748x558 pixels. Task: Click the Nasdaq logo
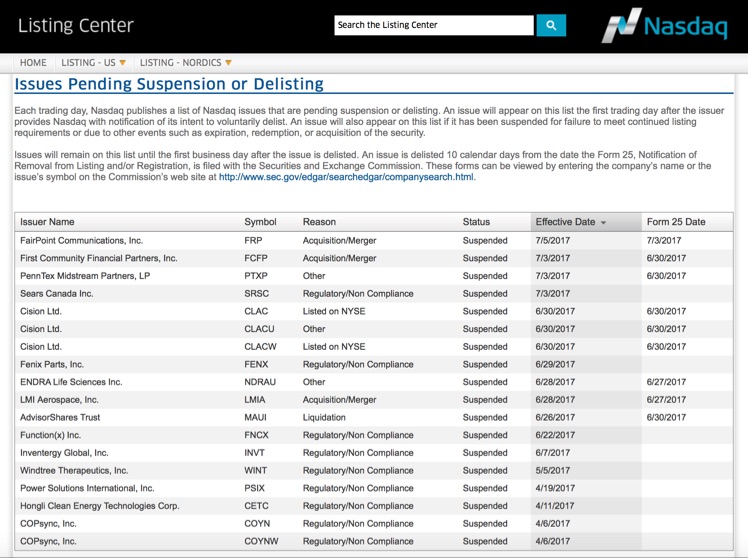[665, 25]
